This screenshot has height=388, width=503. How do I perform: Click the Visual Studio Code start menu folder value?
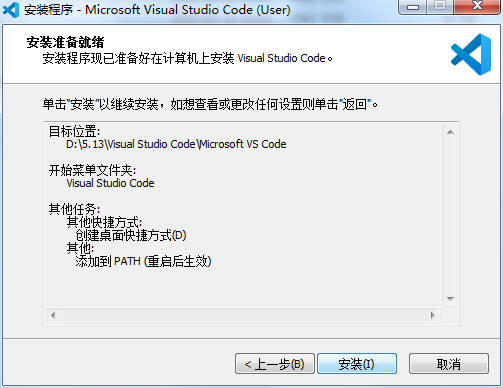(110, 183)
